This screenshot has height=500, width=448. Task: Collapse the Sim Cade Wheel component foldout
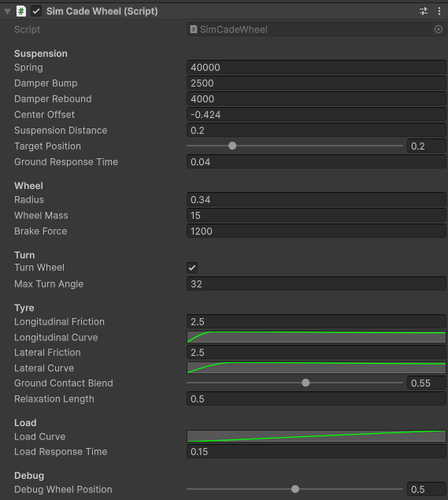click(x=7, y=12)
